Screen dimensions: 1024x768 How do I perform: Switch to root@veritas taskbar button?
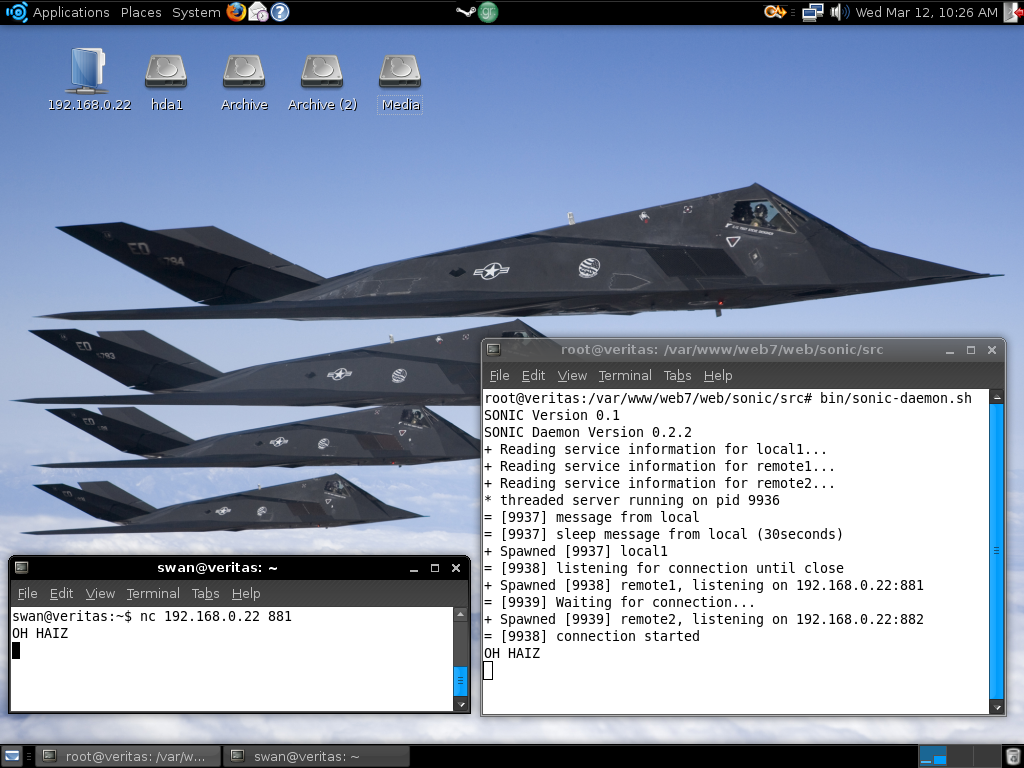click(x=127, y=756)
